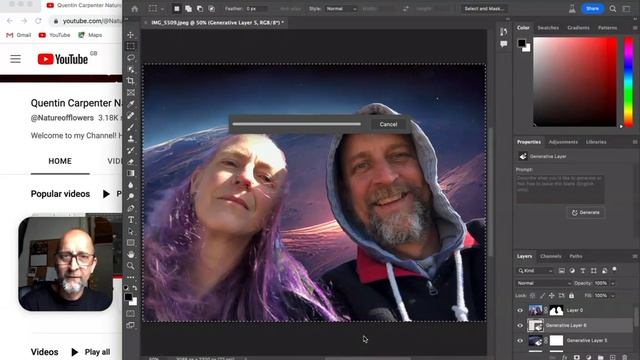Create new fill or adjustment layer

[588, 357]
